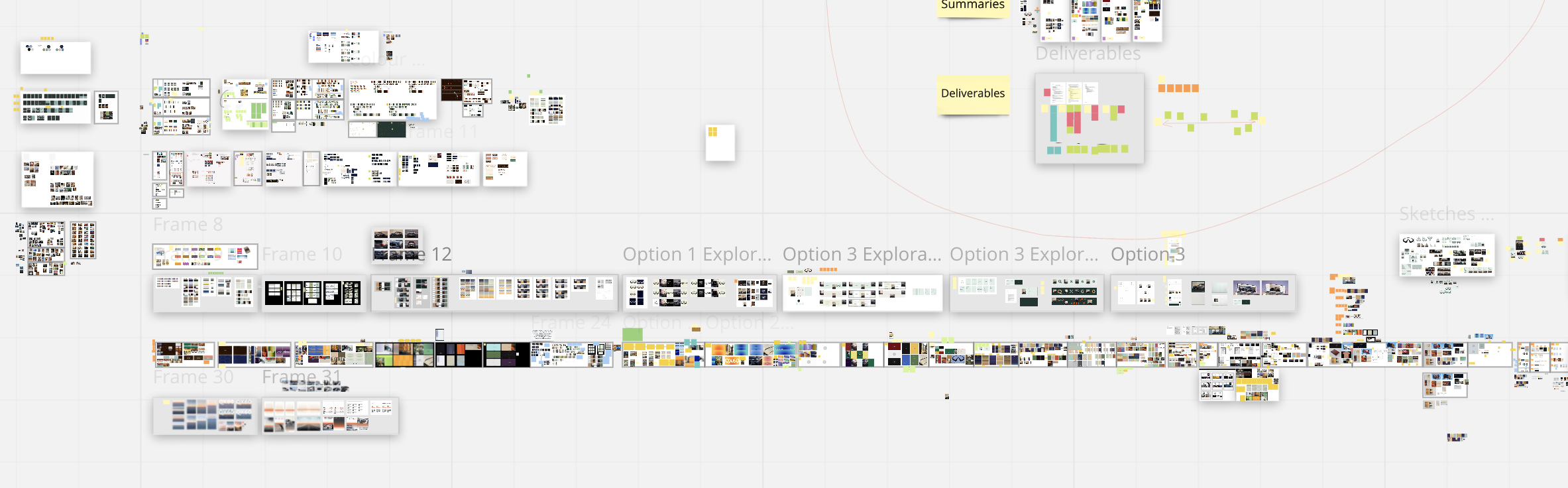Select the Option 3 Explora... frame title
The height and width of the screenshot is (488, 1568).
[x=862, y=255]
